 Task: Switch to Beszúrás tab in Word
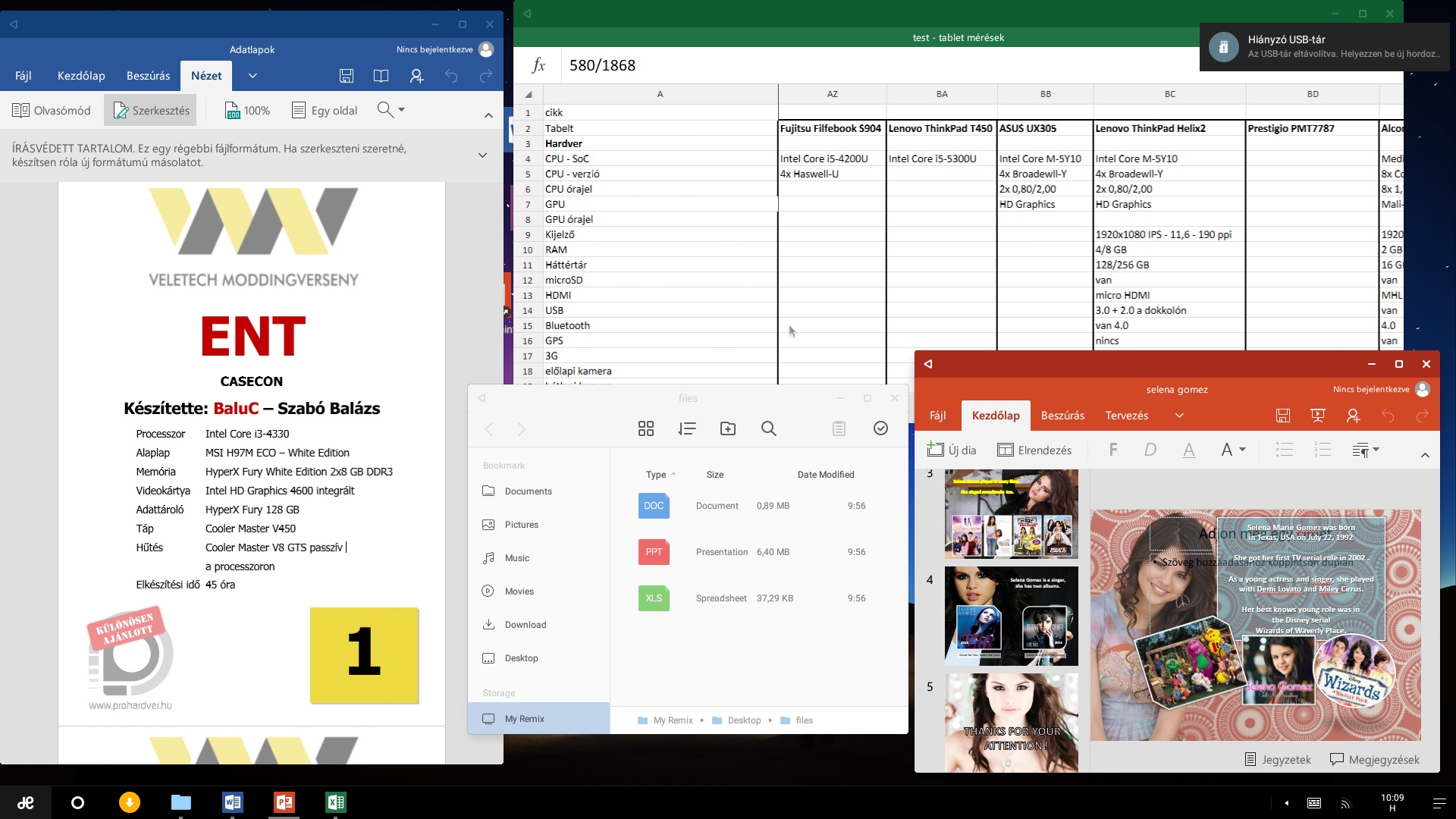(148, 76)
